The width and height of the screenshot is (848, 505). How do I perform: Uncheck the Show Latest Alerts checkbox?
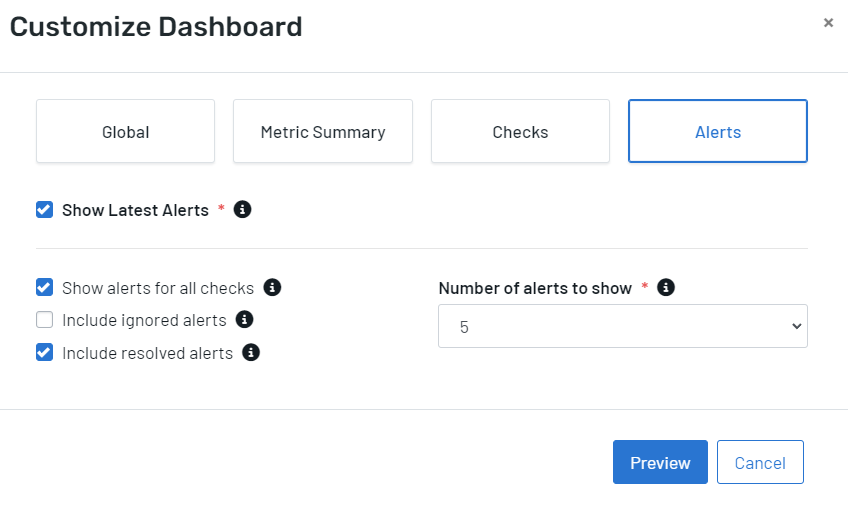44,209
